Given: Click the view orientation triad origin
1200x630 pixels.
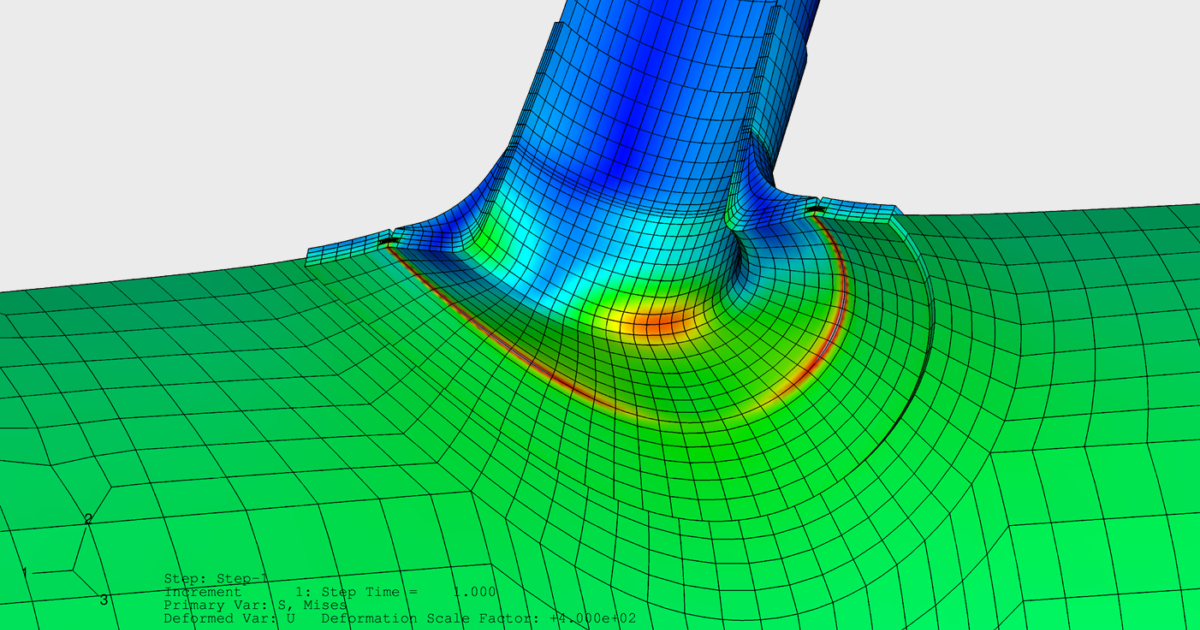Looking at the screenshot, I should pyautogui.click(x=72, y=570).
